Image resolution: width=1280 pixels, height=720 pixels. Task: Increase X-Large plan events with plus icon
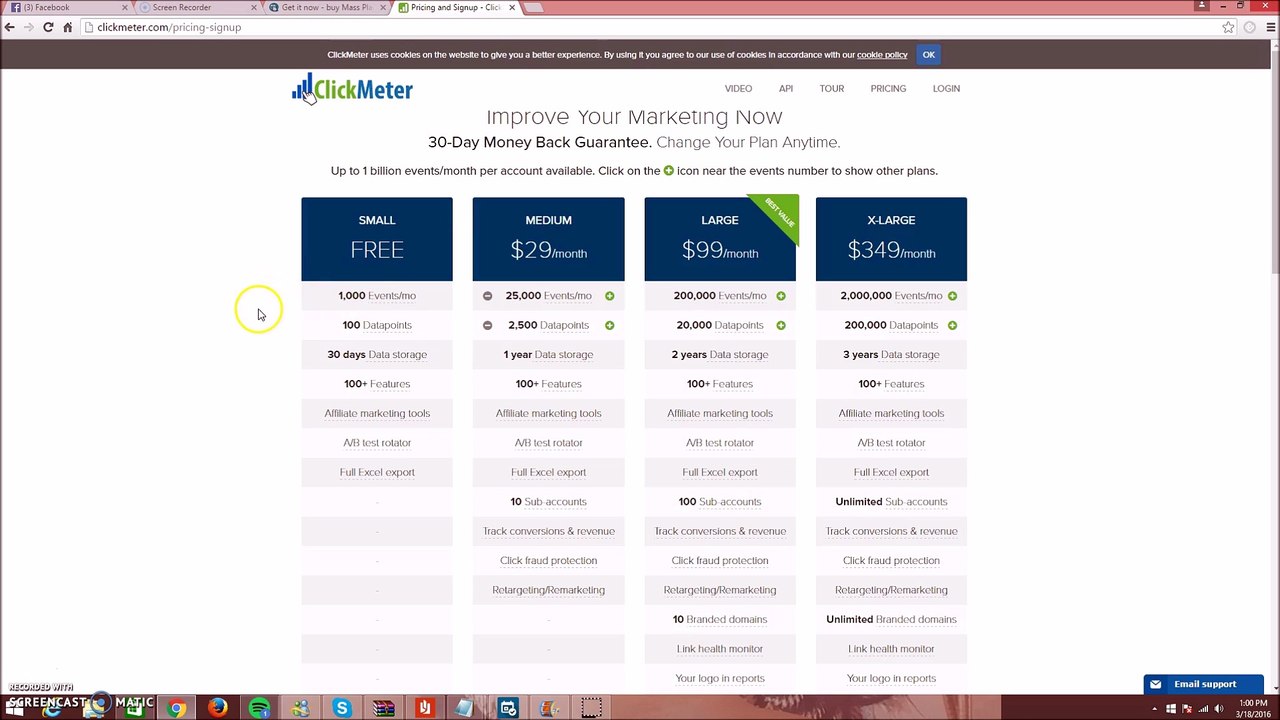952,296
